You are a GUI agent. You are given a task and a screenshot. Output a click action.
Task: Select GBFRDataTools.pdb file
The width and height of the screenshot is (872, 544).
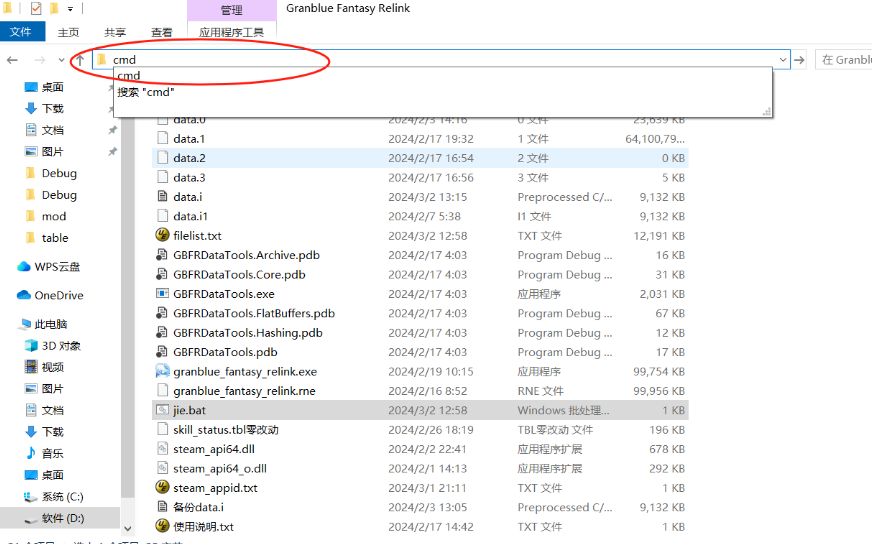[x=225, y=352]
